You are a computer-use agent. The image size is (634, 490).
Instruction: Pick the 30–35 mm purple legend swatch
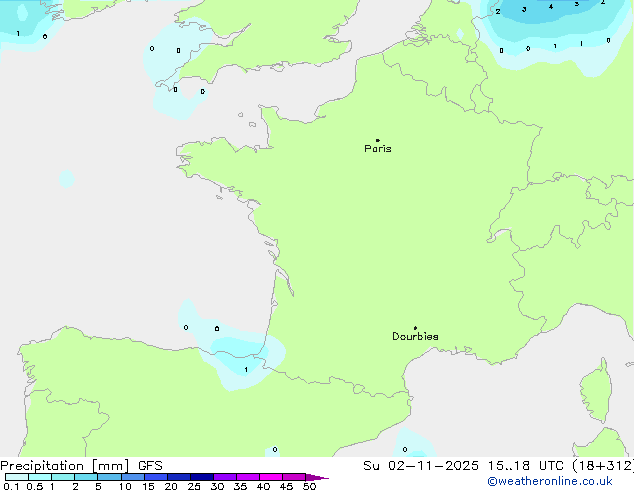click(225, 477)
